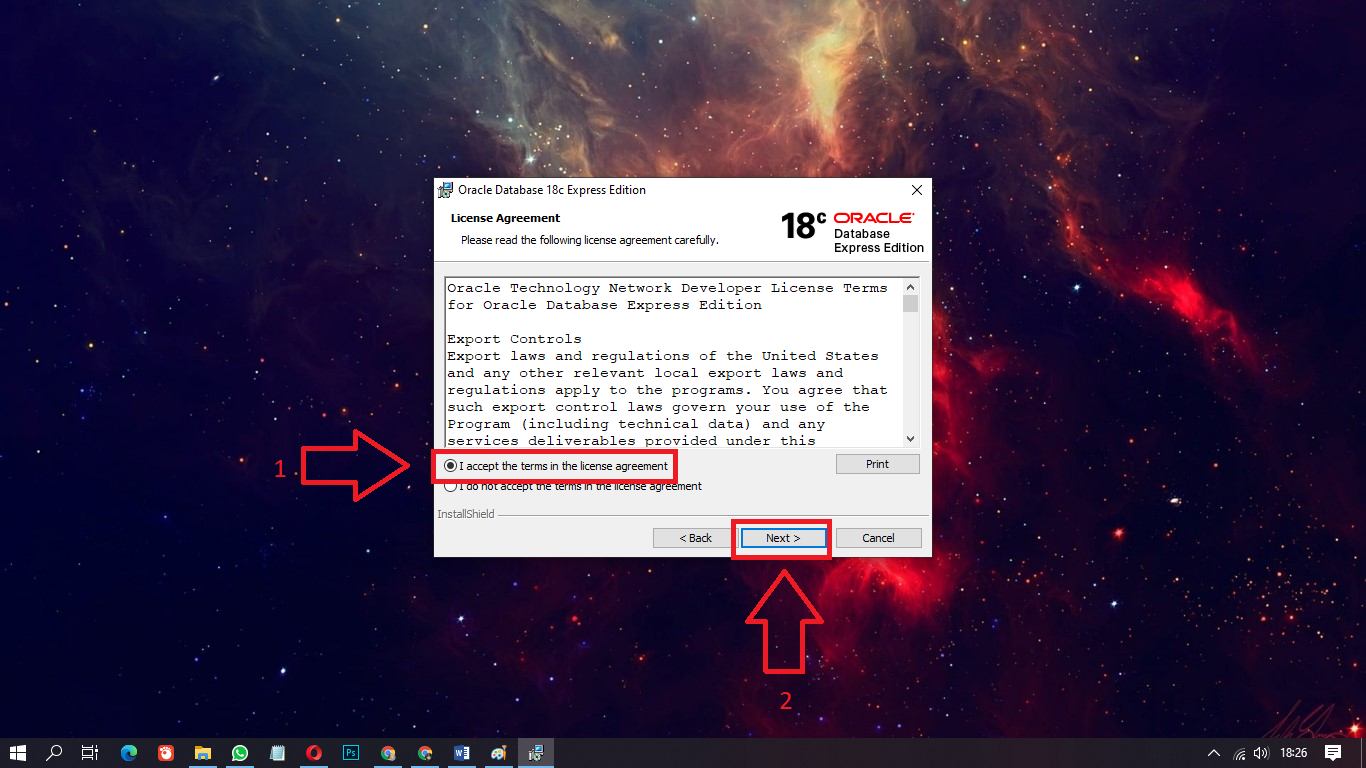Print the license agreement
This screenshot has height=768, width=1366.
pyautogui.click(x=878, y=464)
